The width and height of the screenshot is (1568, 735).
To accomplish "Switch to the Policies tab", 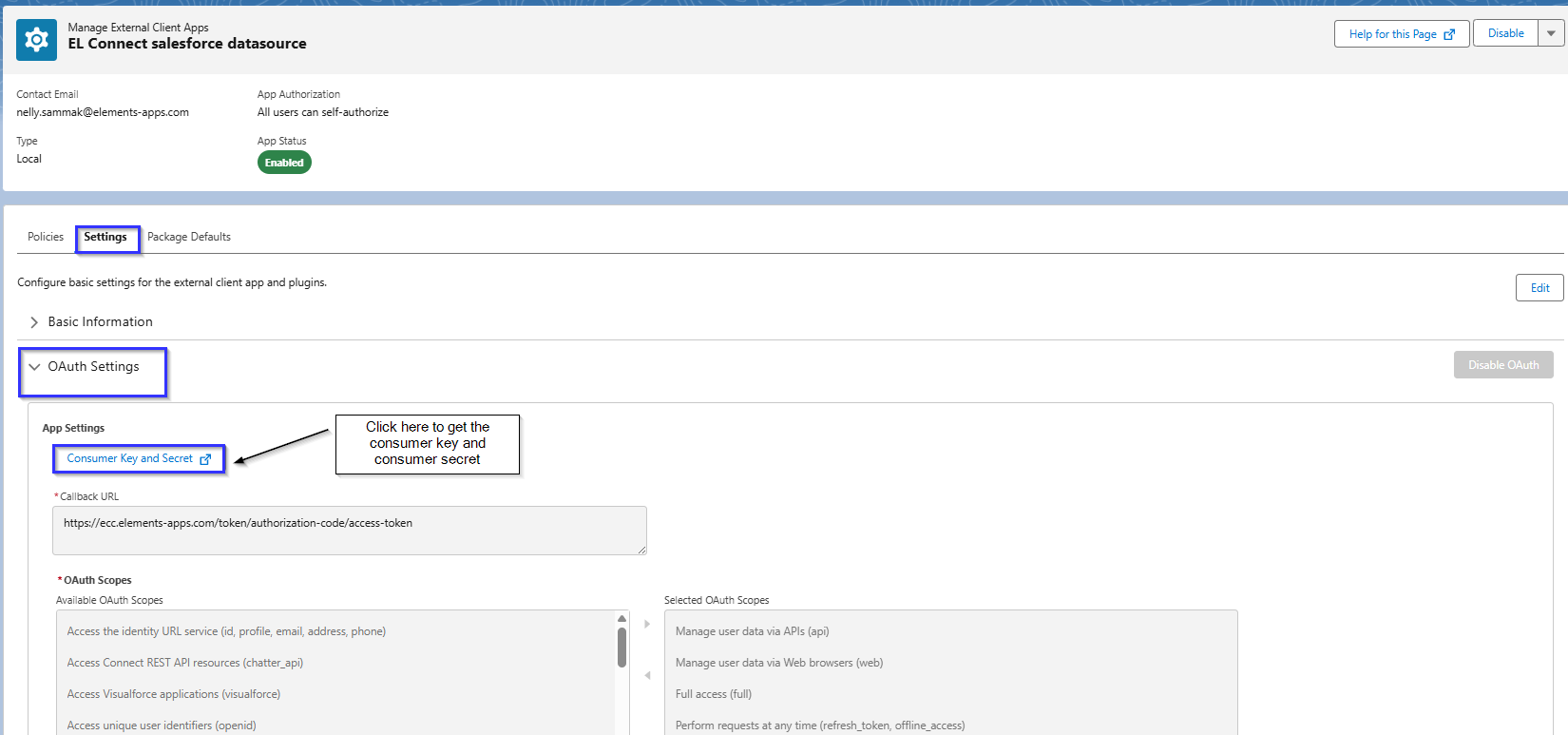I will (46, 237).
